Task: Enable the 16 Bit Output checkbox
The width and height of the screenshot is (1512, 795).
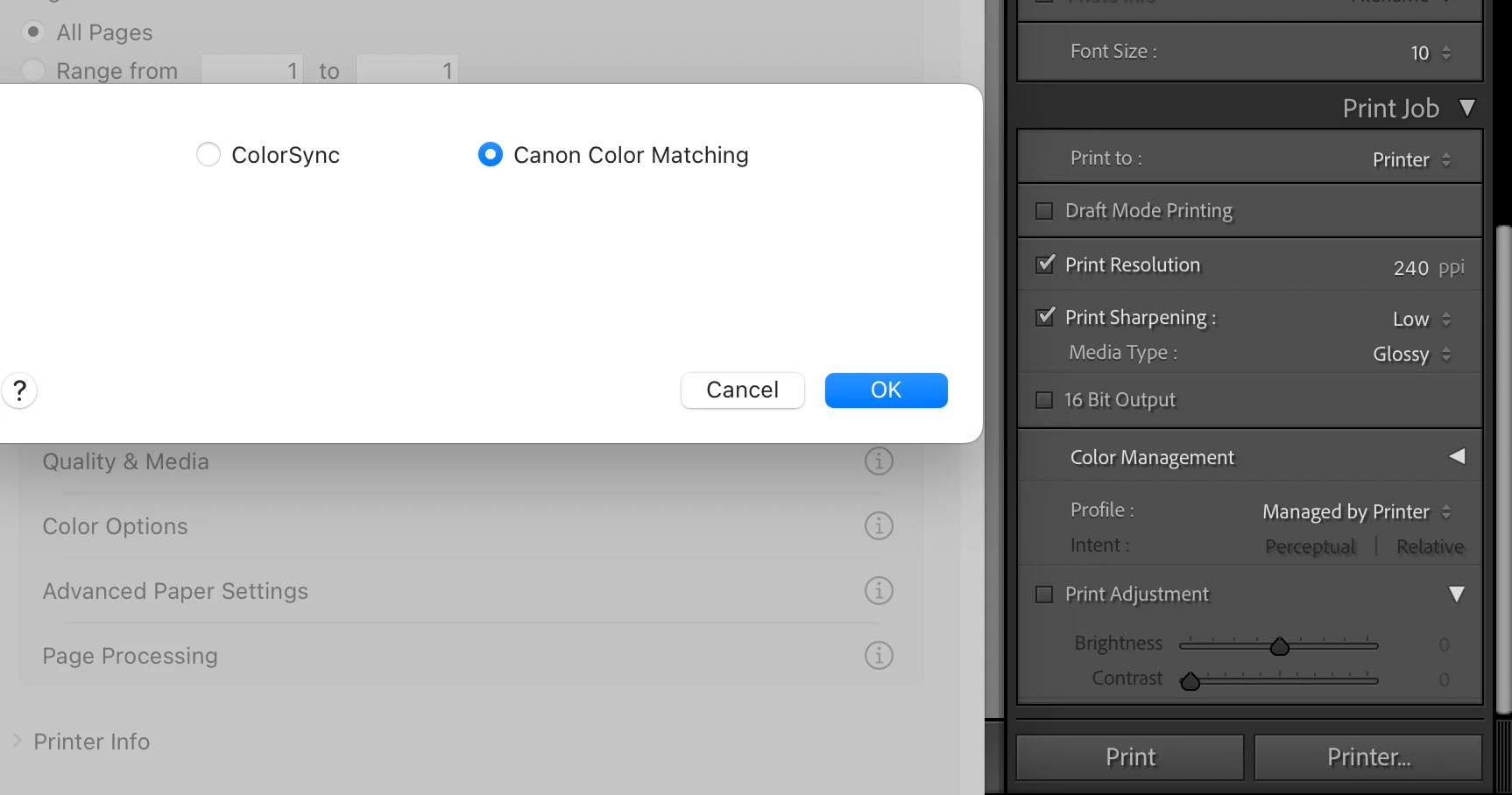Action: coord(1044,400)
